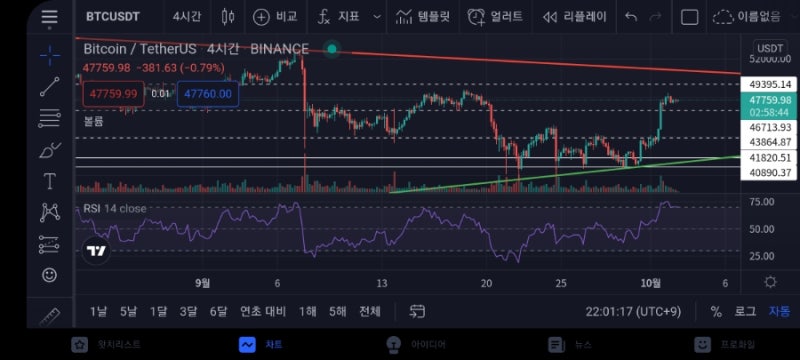Open the USDT currency selector
The height and width of the screenshot is (360, 800).
(x=770, y=48)
